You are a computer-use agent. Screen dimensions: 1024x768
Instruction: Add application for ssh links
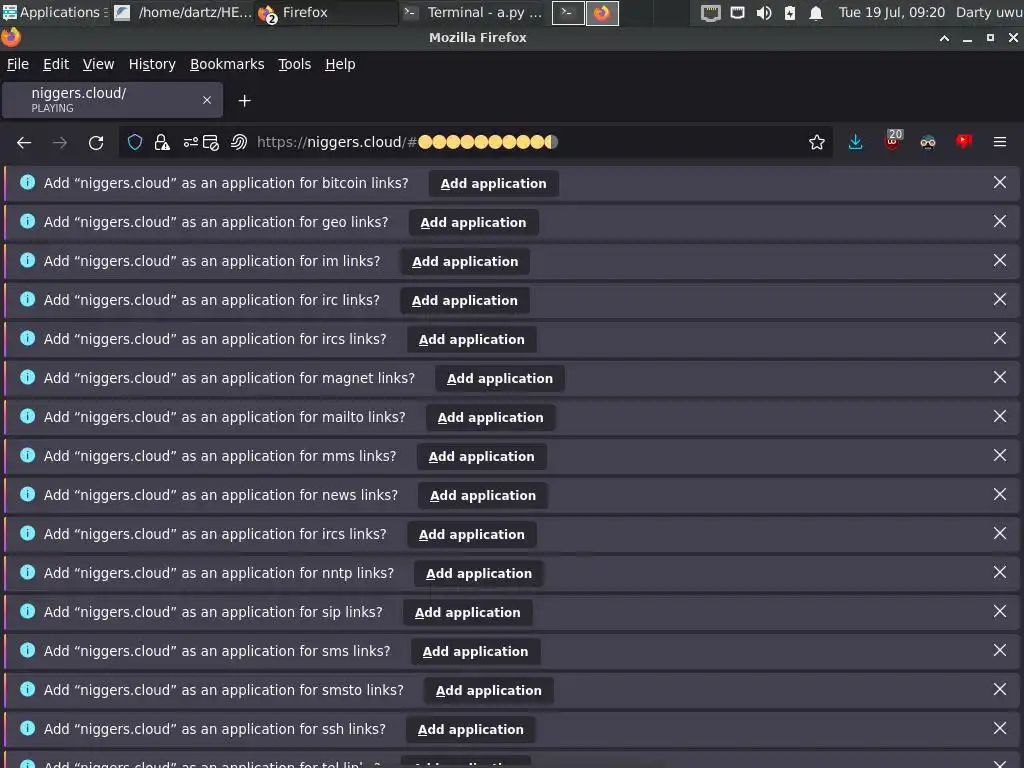(x=470, y=729)
